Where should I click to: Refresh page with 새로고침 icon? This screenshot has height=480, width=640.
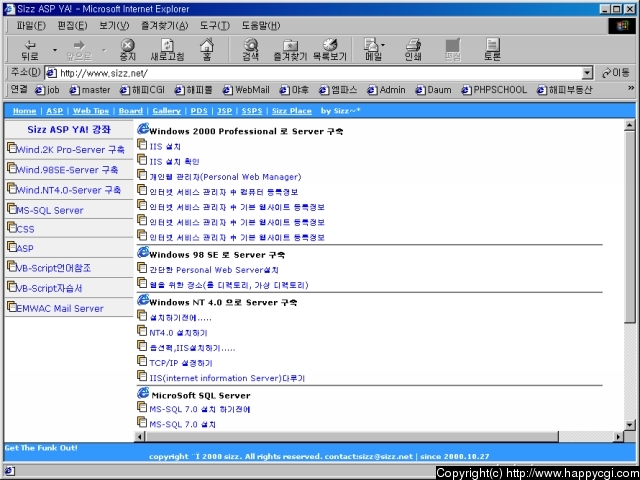click(167, 50)
